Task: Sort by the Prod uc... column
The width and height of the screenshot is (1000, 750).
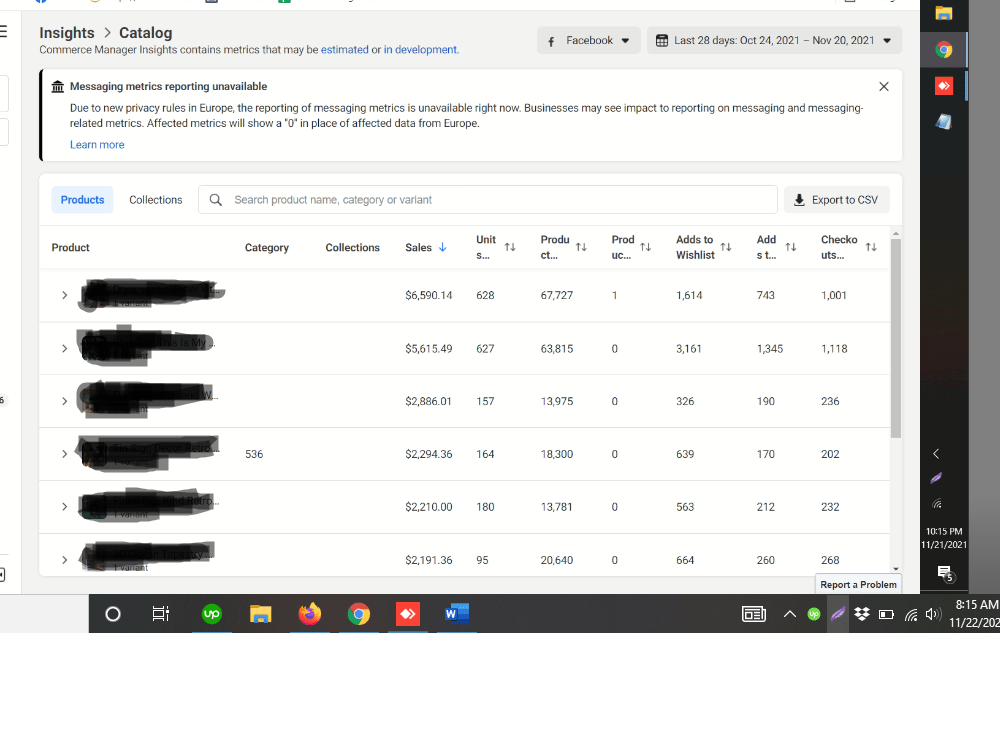Action: [x=645, y=247]
